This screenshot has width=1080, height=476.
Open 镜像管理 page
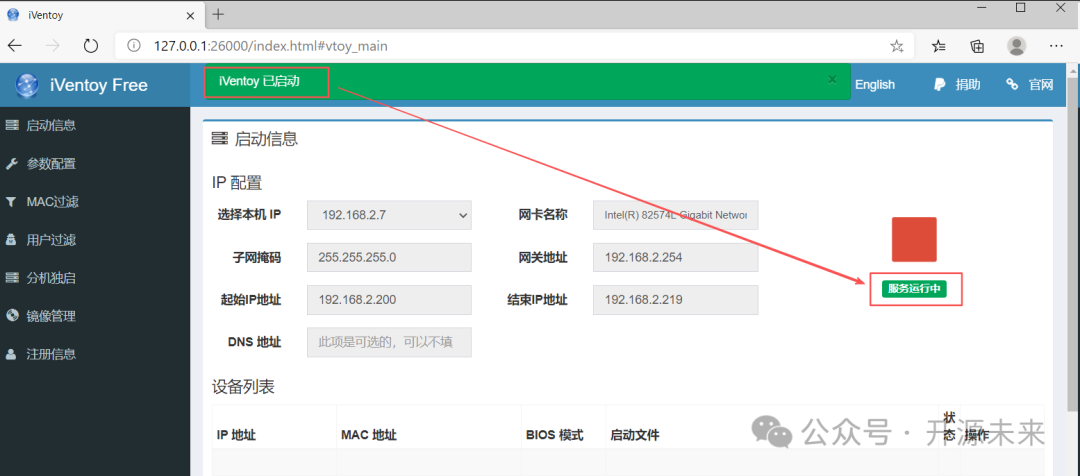point(50,316)
